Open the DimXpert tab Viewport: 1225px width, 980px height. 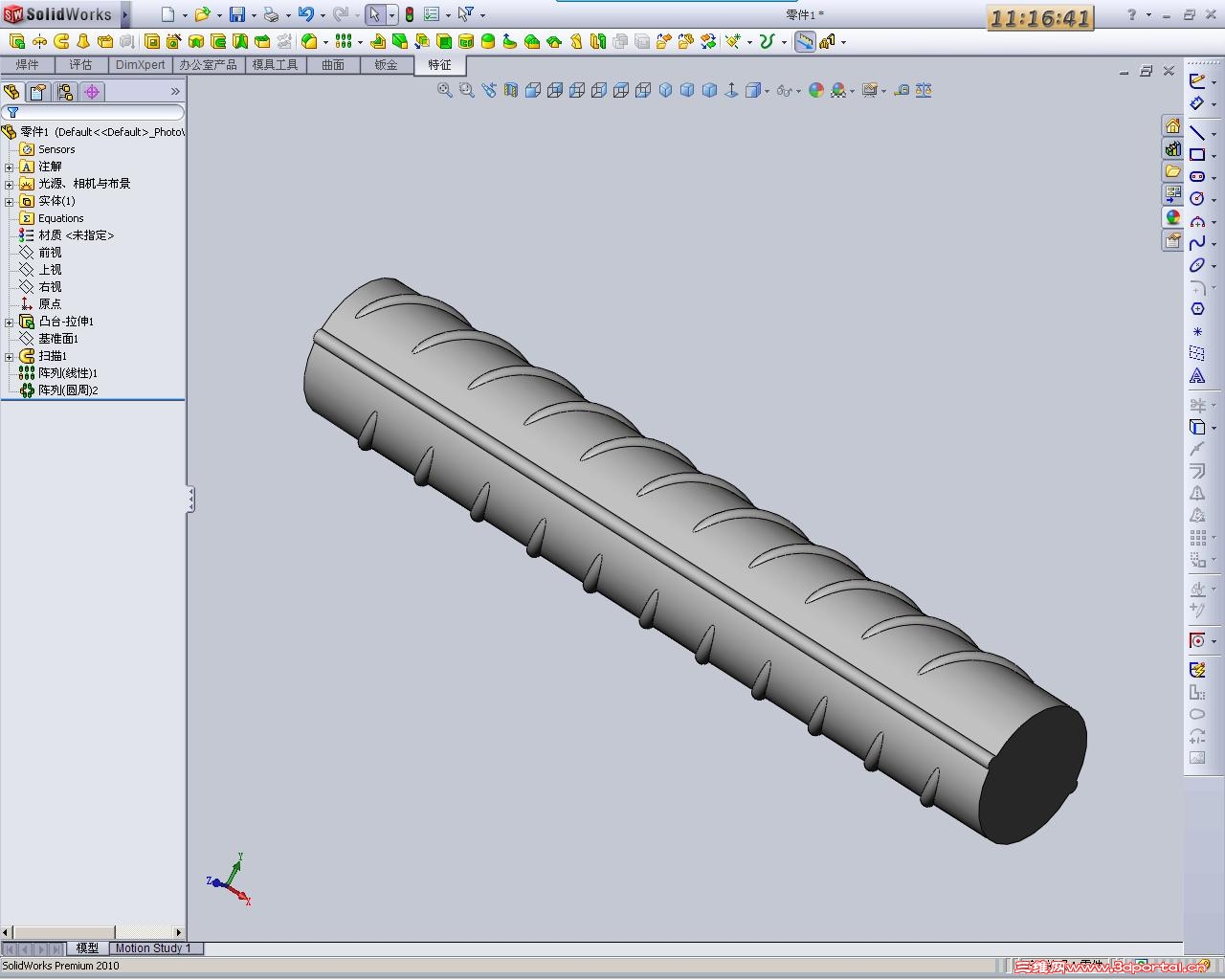pyautogui.click(x=140, y=65)
